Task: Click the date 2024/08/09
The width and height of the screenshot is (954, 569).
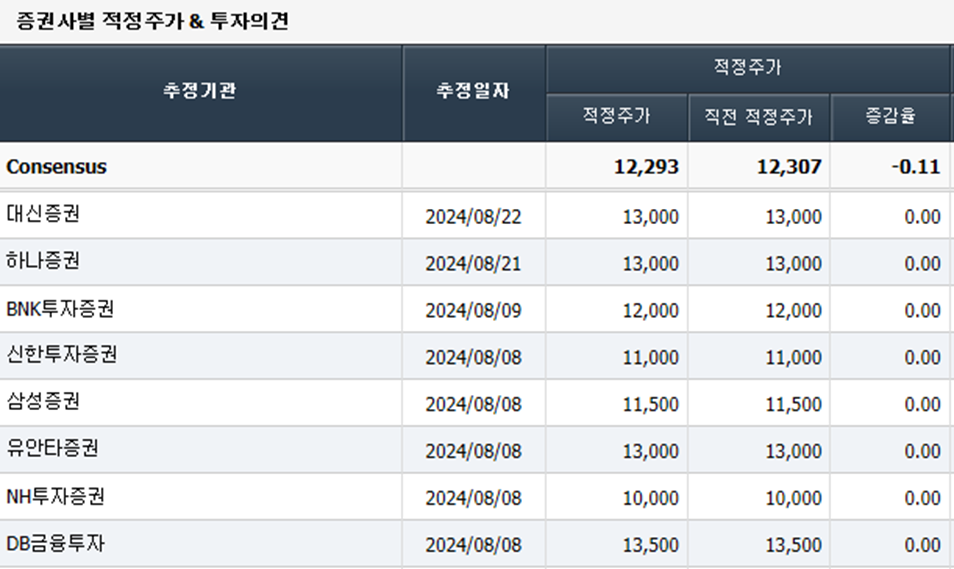Action: pos(473,310)
